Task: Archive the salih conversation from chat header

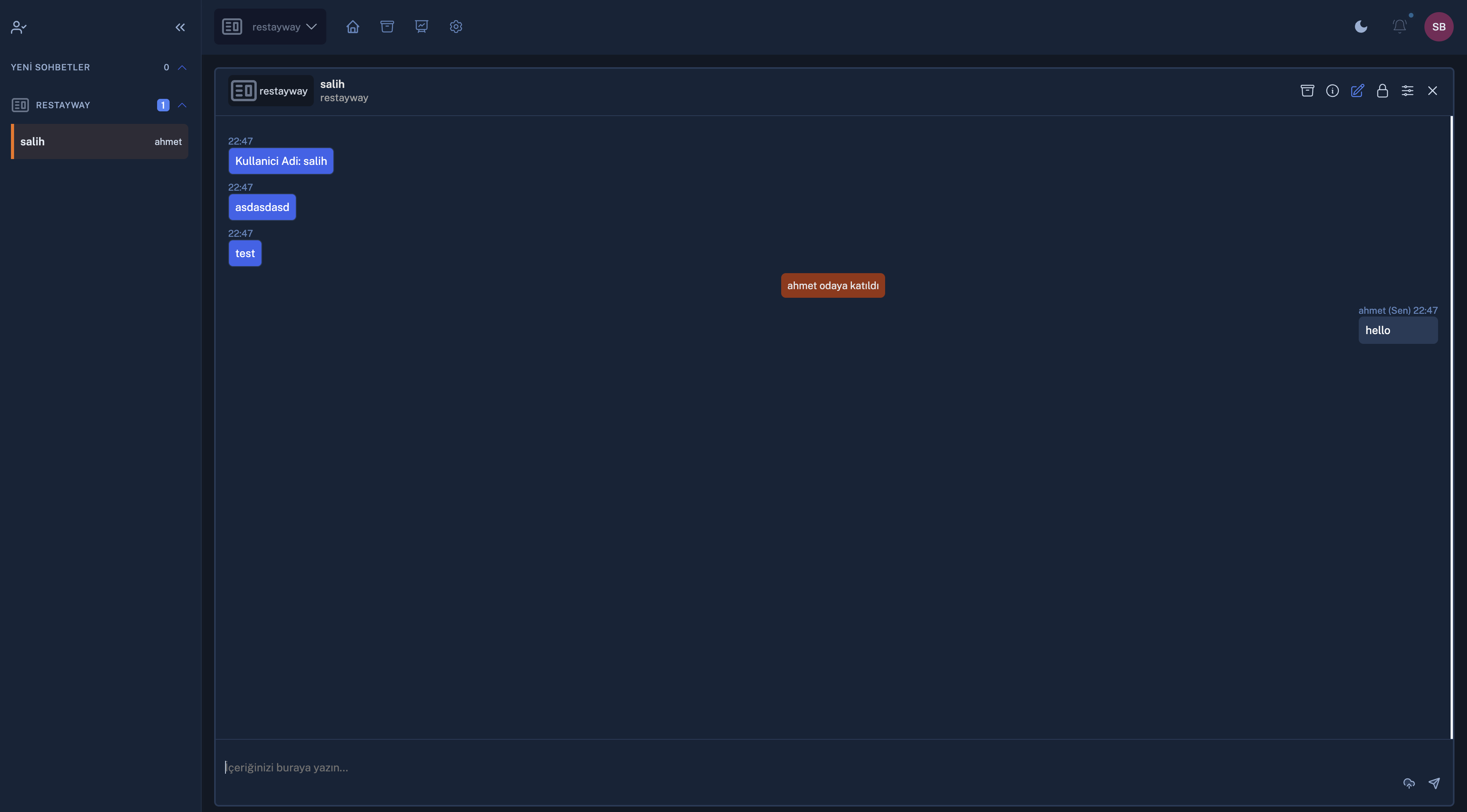Action: pos(1307,91)
